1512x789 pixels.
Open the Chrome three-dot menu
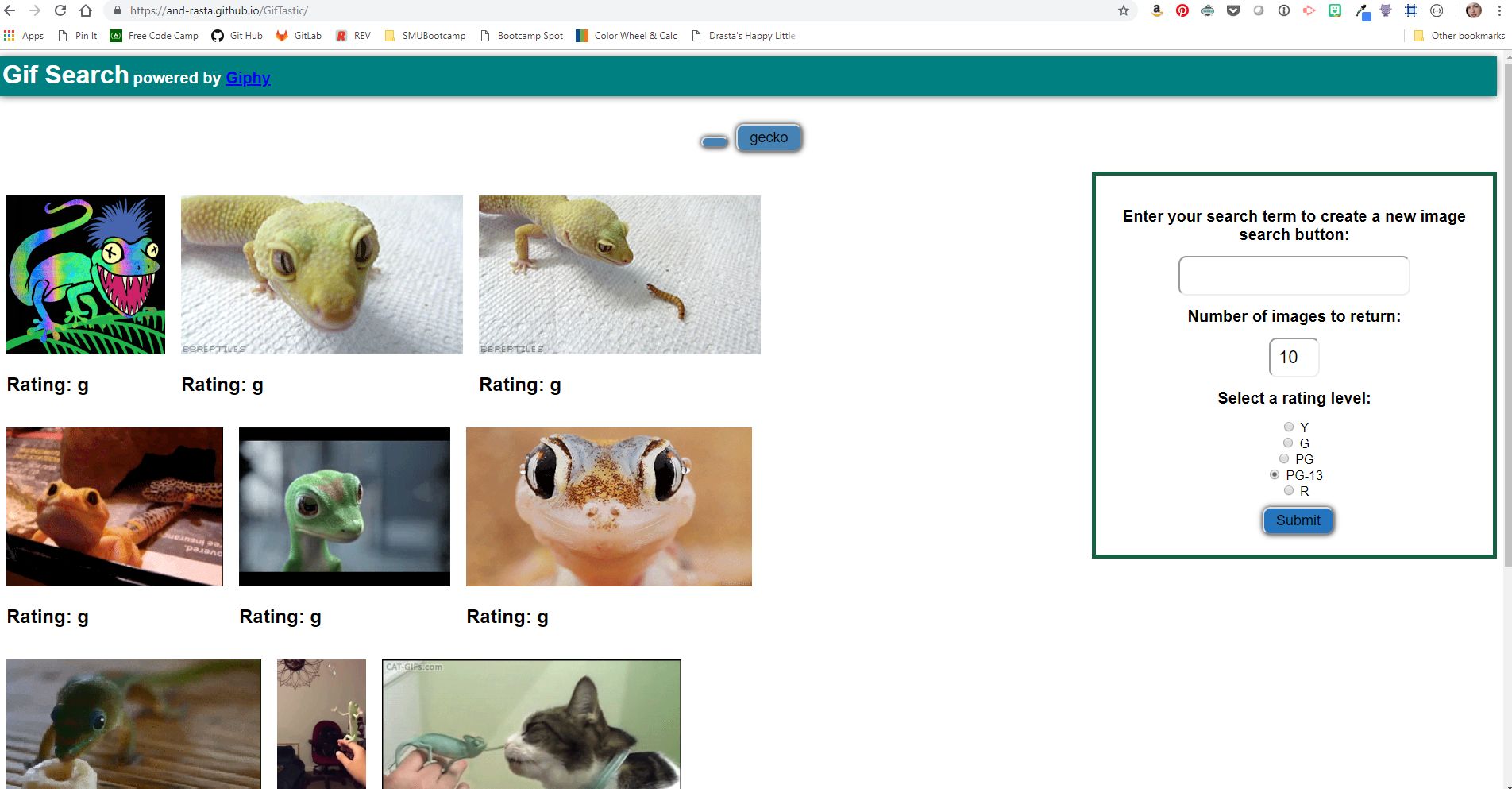(x=1499, y=10)
